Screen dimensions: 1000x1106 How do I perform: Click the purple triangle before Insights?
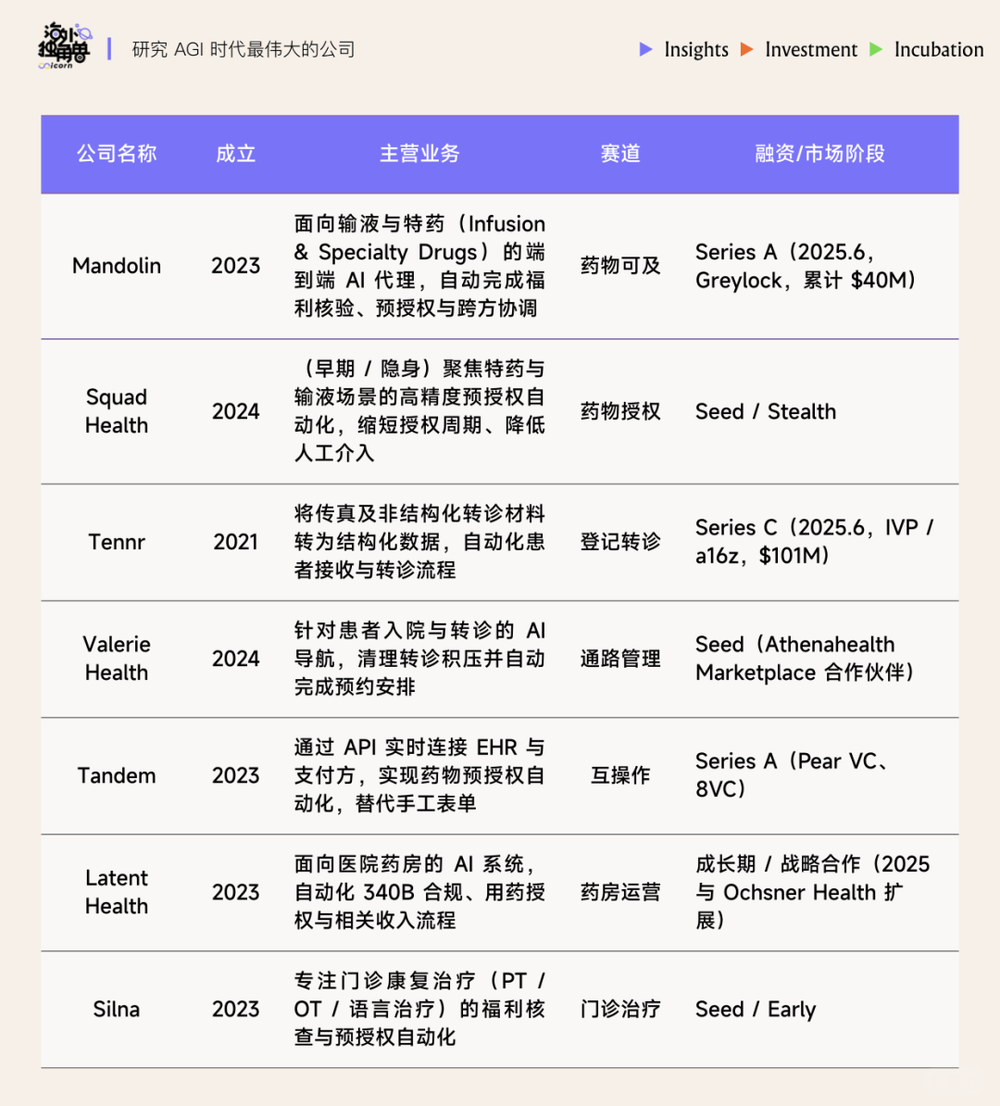pyautogui.click(x=646, y=50)
